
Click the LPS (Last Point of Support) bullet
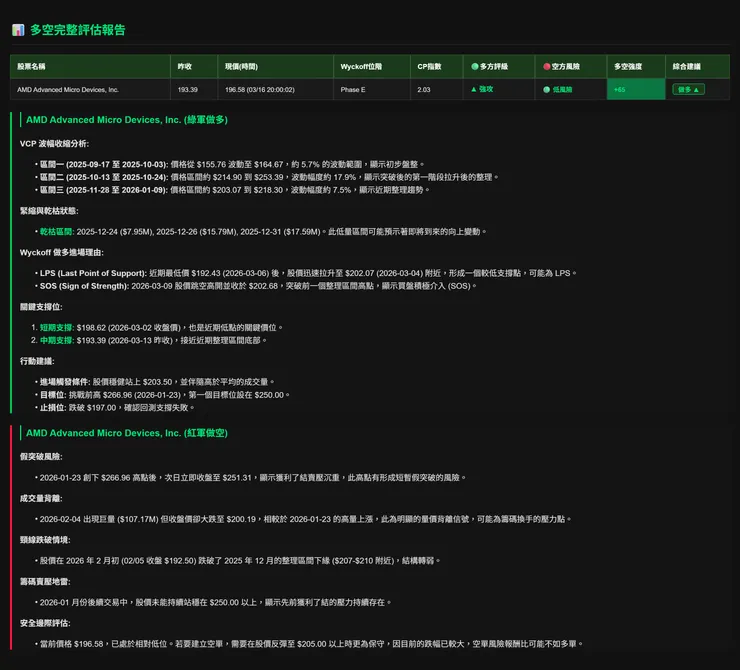pyautogui.click(x=306, y=273)
